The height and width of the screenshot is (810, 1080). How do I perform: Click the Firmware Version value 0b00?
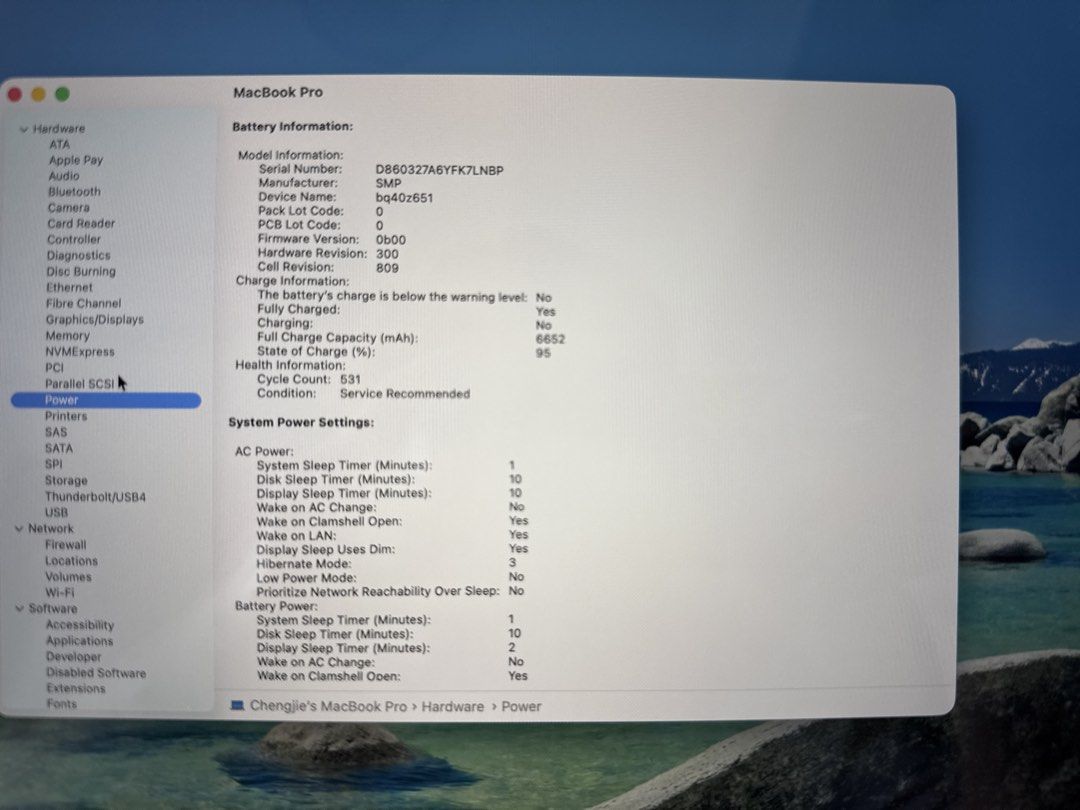click(x=391, y=240)
